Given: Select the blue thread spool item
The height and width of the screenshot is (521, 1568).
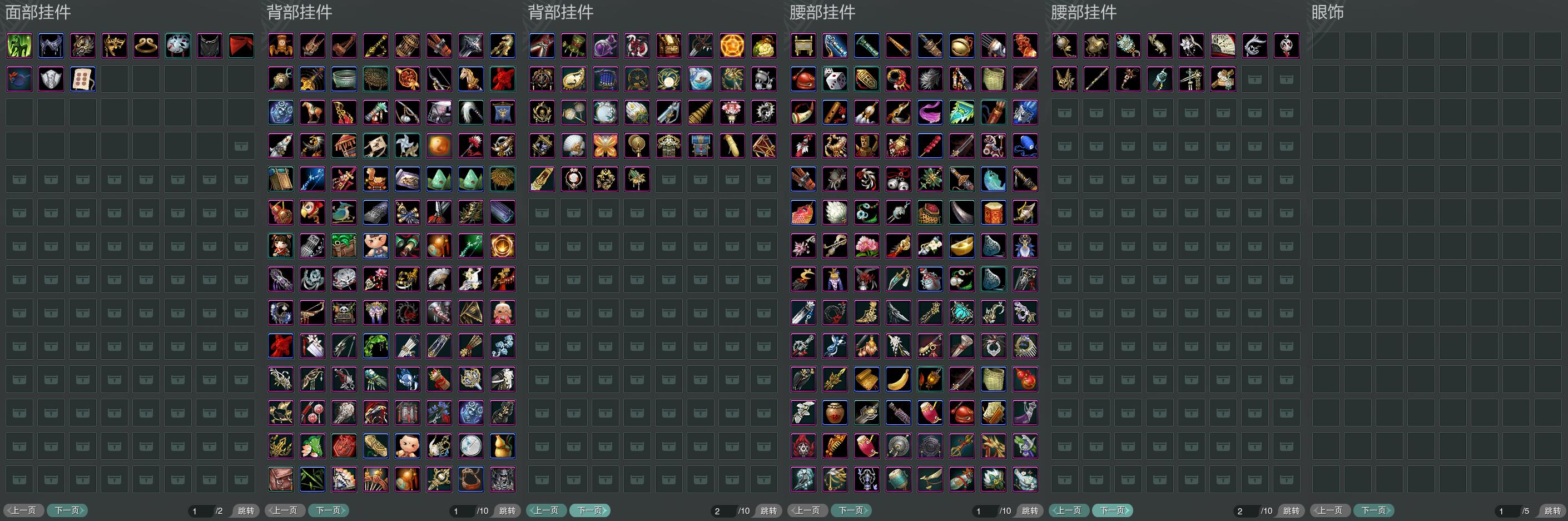Looking at the screenshot, I should tap(1025, 146).
